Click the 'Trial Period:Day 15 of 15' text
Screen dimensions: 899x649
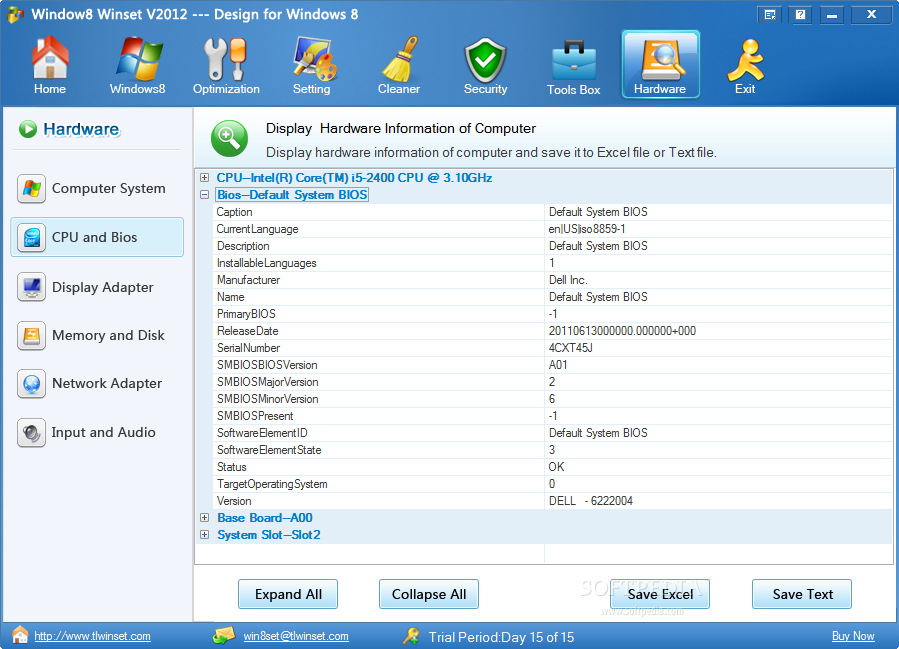pos(502,637)
